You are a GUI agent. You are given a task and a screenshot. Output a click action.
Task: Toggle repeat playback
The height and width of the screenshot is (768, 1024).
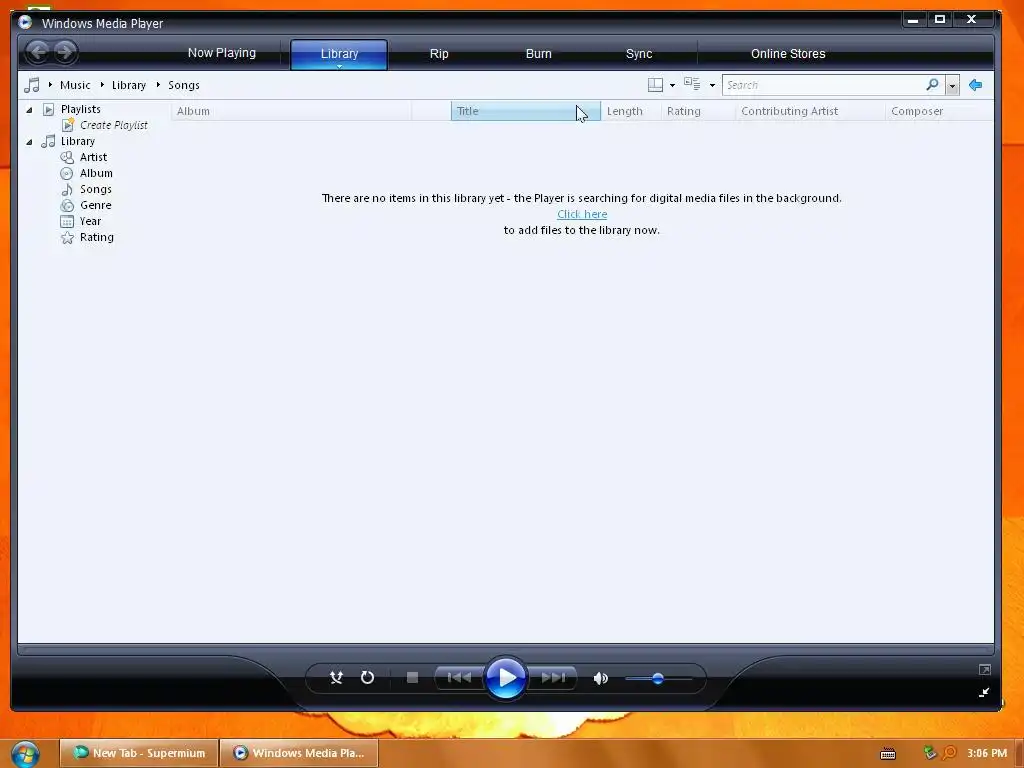(368, 678)
